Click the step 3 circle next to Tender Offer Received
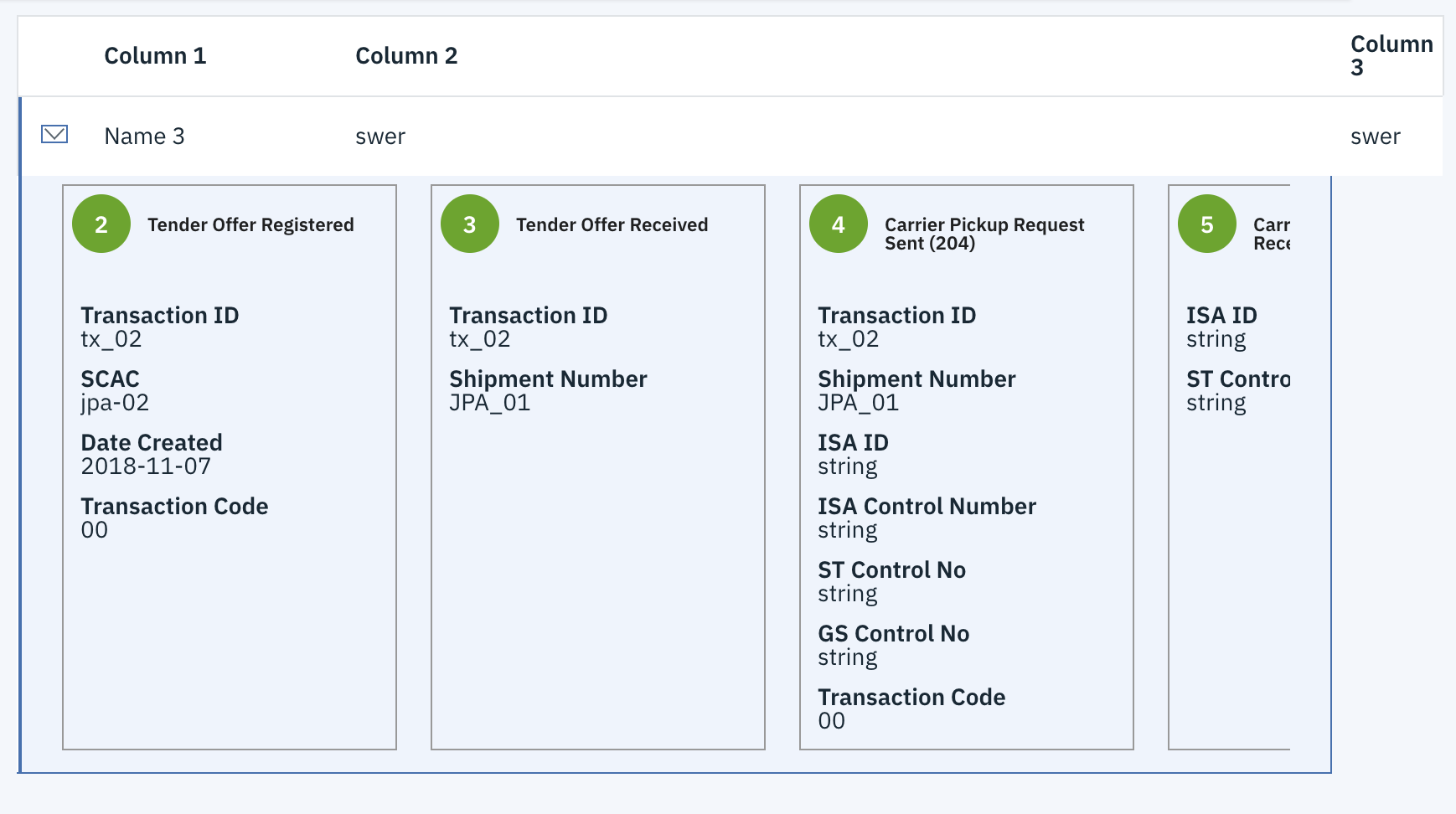This screenshot has height=814, width=1456. [x=470, y=224]
